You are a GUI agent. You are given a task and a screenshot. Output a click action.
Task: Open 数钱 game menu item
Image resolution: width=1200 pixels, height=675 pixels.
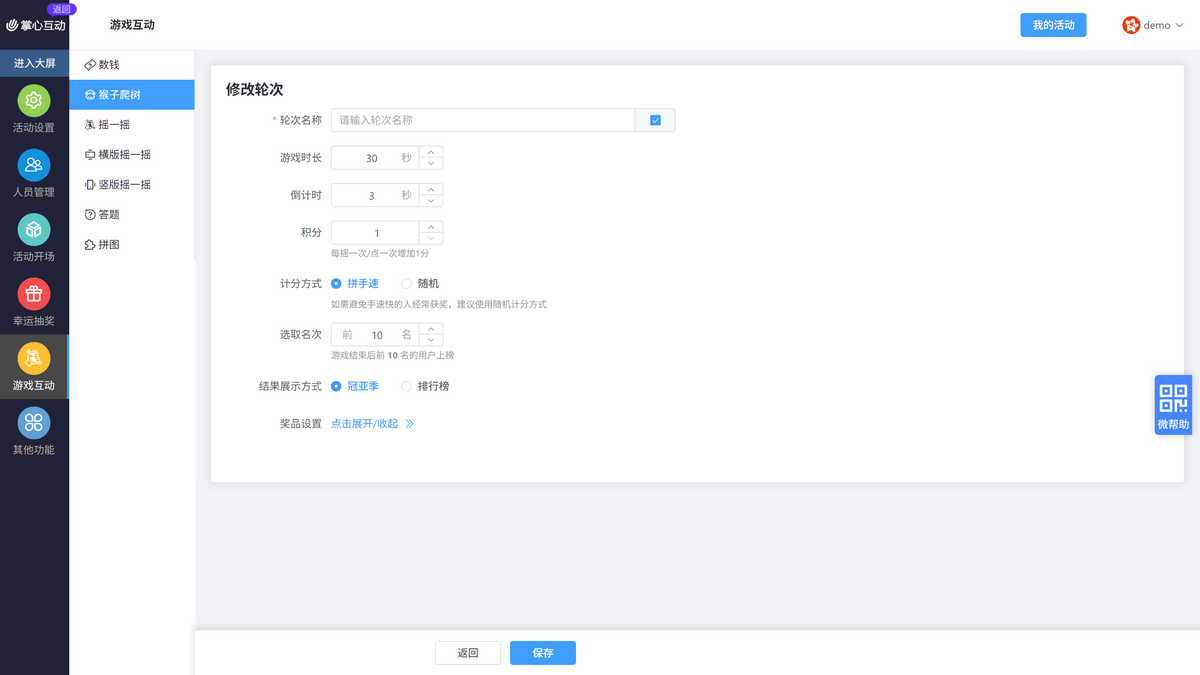point(132,65)
